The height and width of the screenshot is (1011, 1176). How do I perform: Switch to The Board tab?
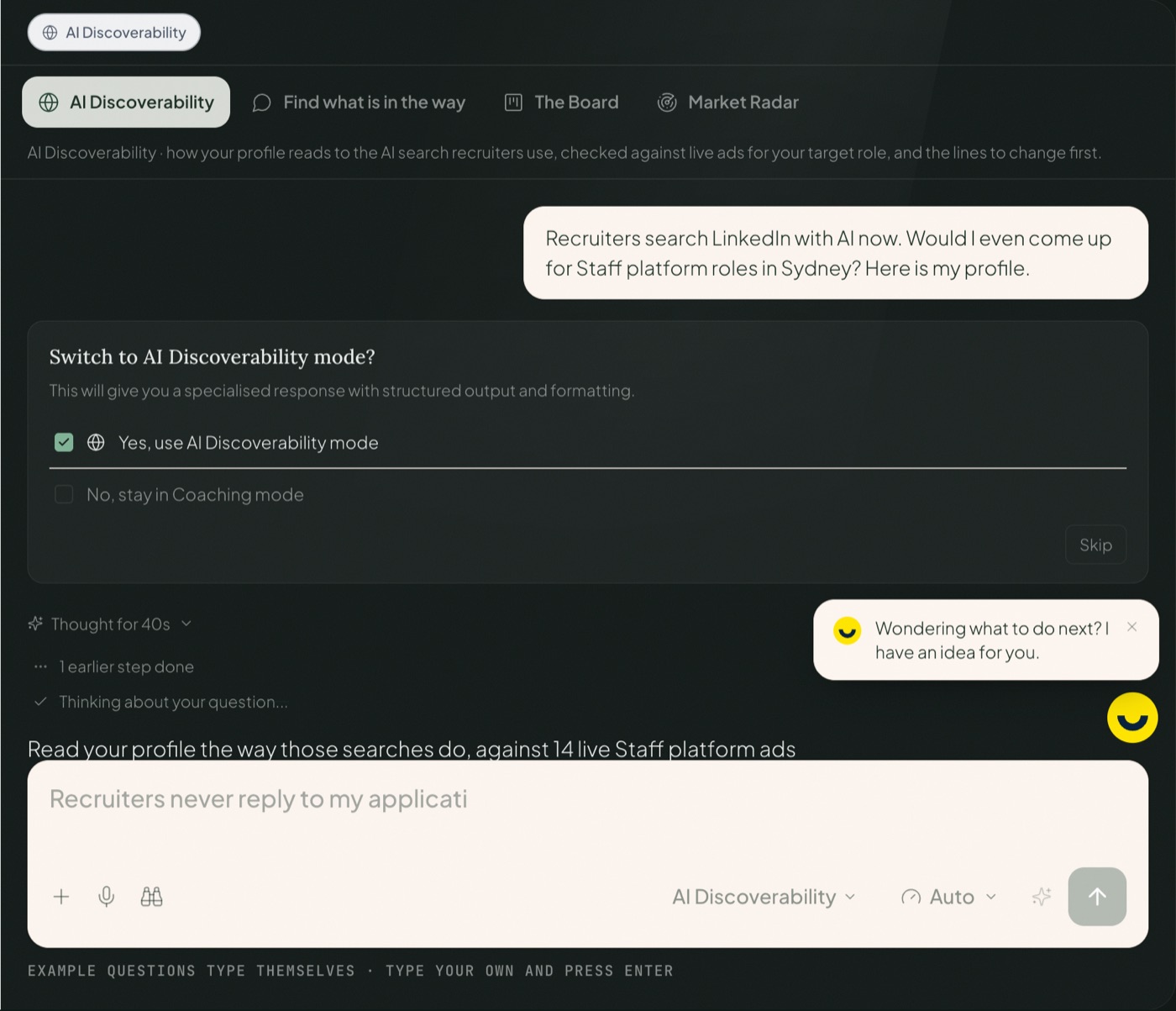click(561, 103)
